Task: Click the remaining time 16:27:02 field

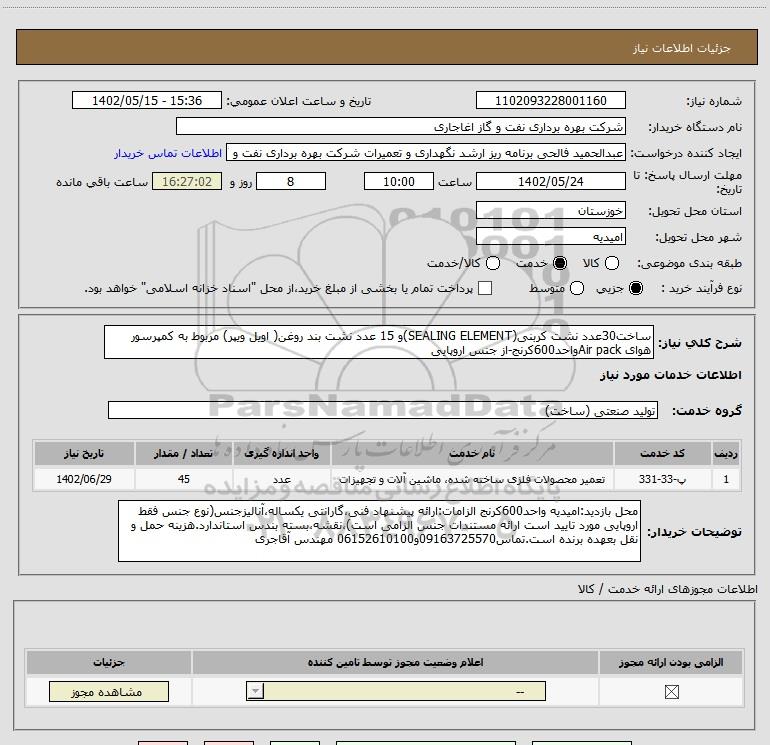Action: pyautogui.click(x=187, y=181)
